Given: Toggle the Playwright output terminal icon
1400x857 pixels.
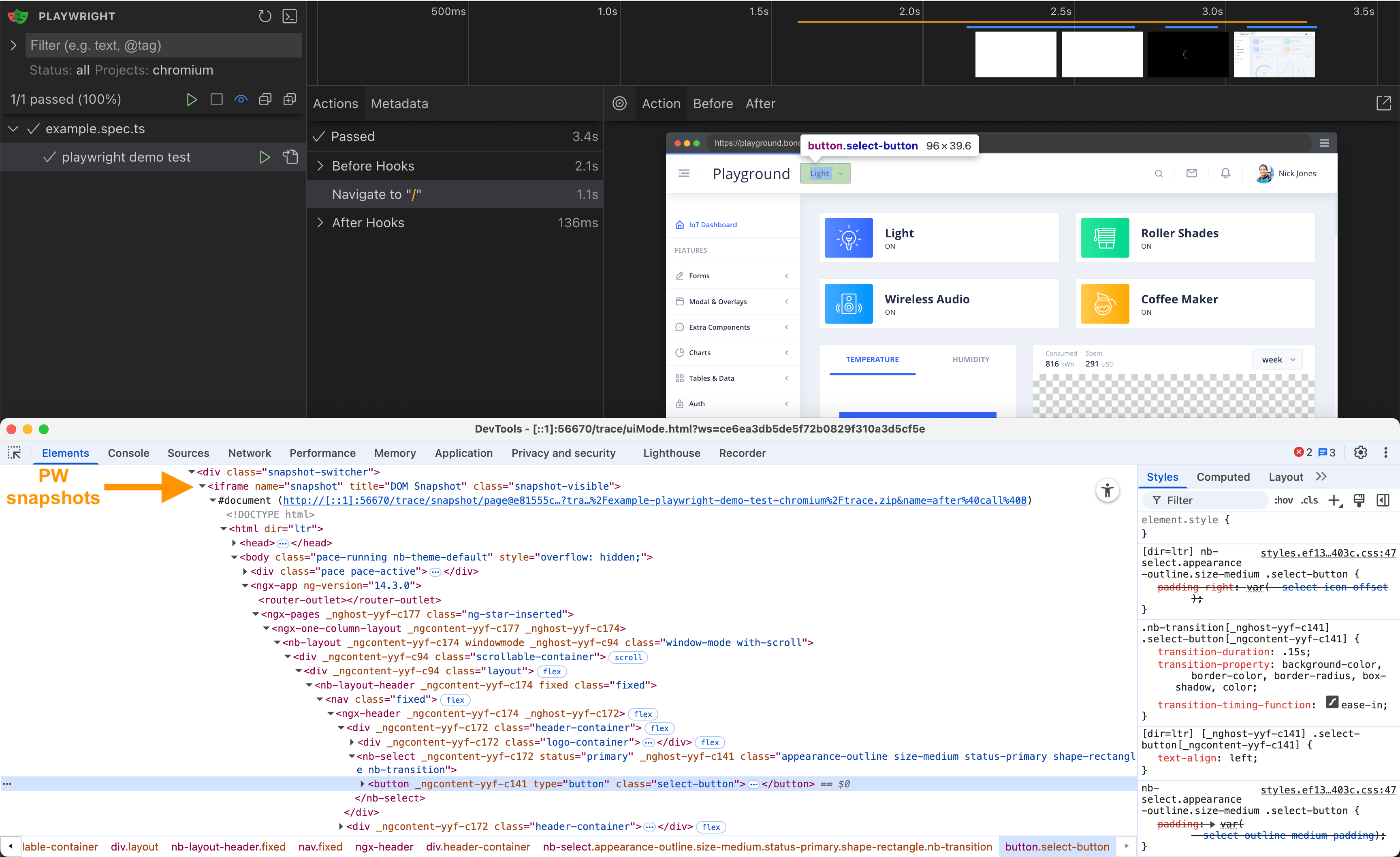Looking at the screenshot, I should coord(290,16).
